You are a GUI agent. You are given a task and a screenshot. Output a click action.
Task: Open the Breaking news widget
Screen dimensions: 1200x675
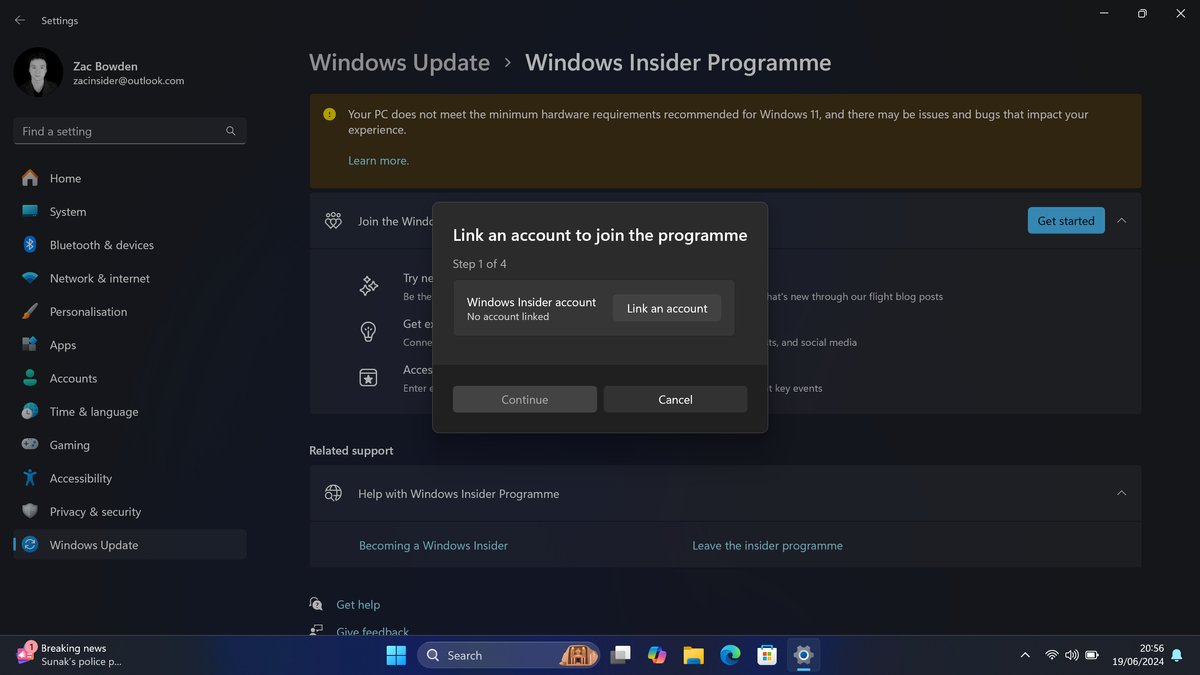pos(68,655)
